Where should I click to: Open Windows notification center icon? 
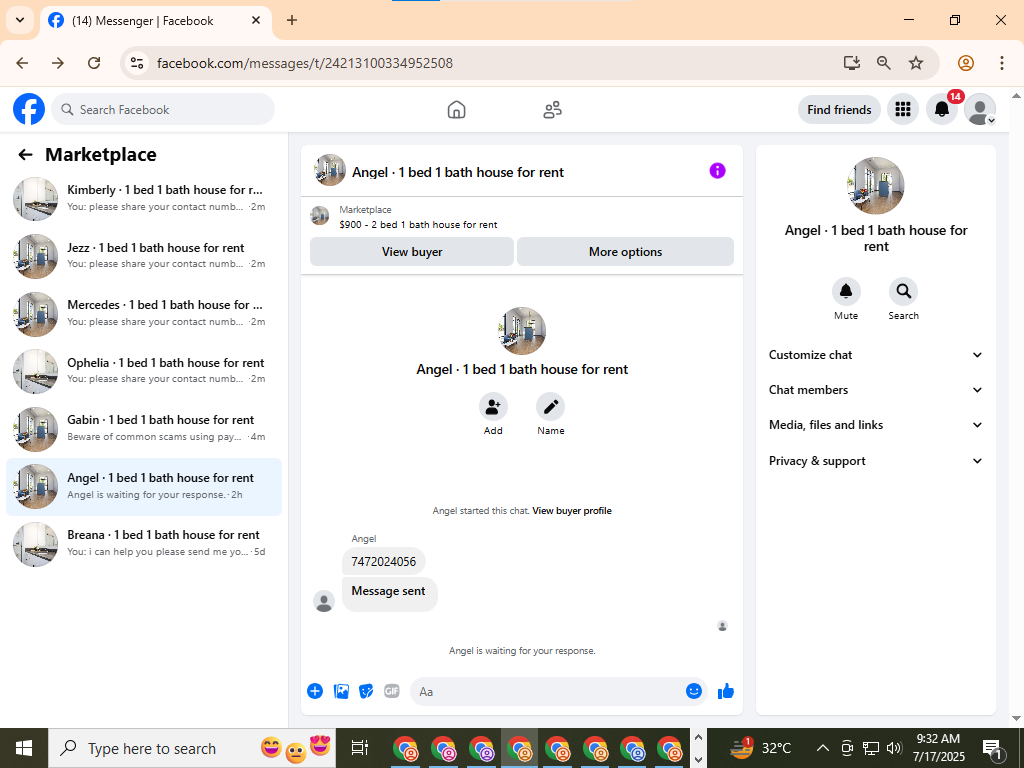pos(992,749)
